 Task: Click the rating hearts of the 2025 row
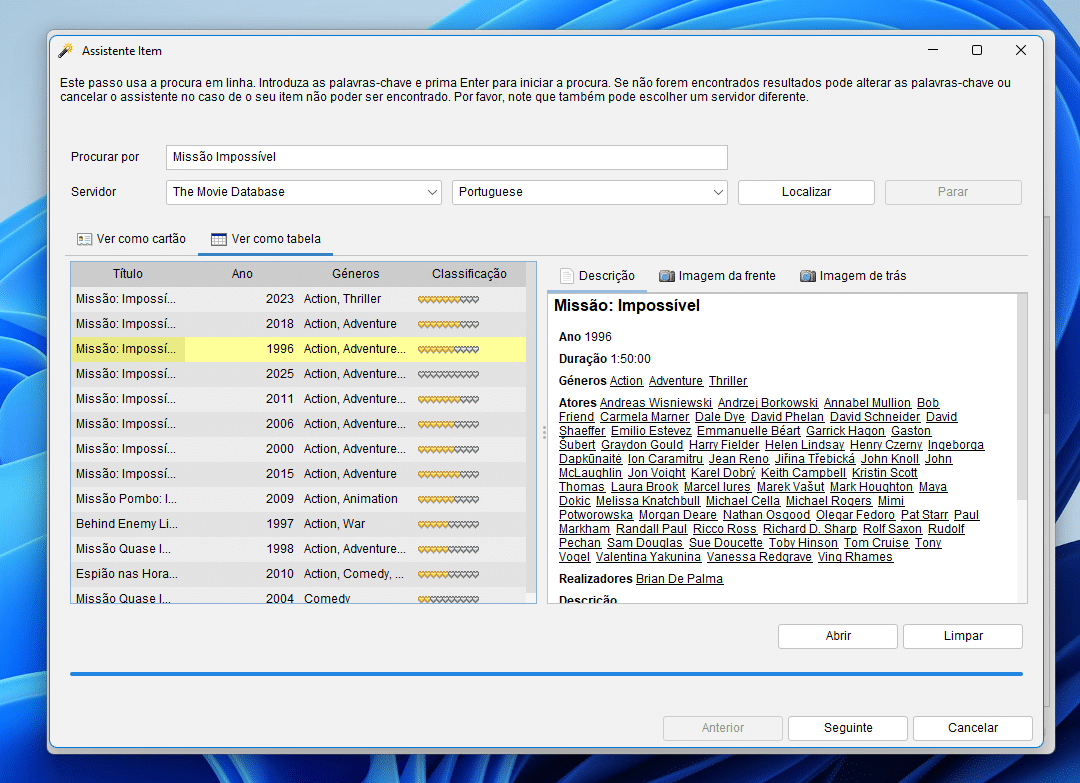point(448,374)
